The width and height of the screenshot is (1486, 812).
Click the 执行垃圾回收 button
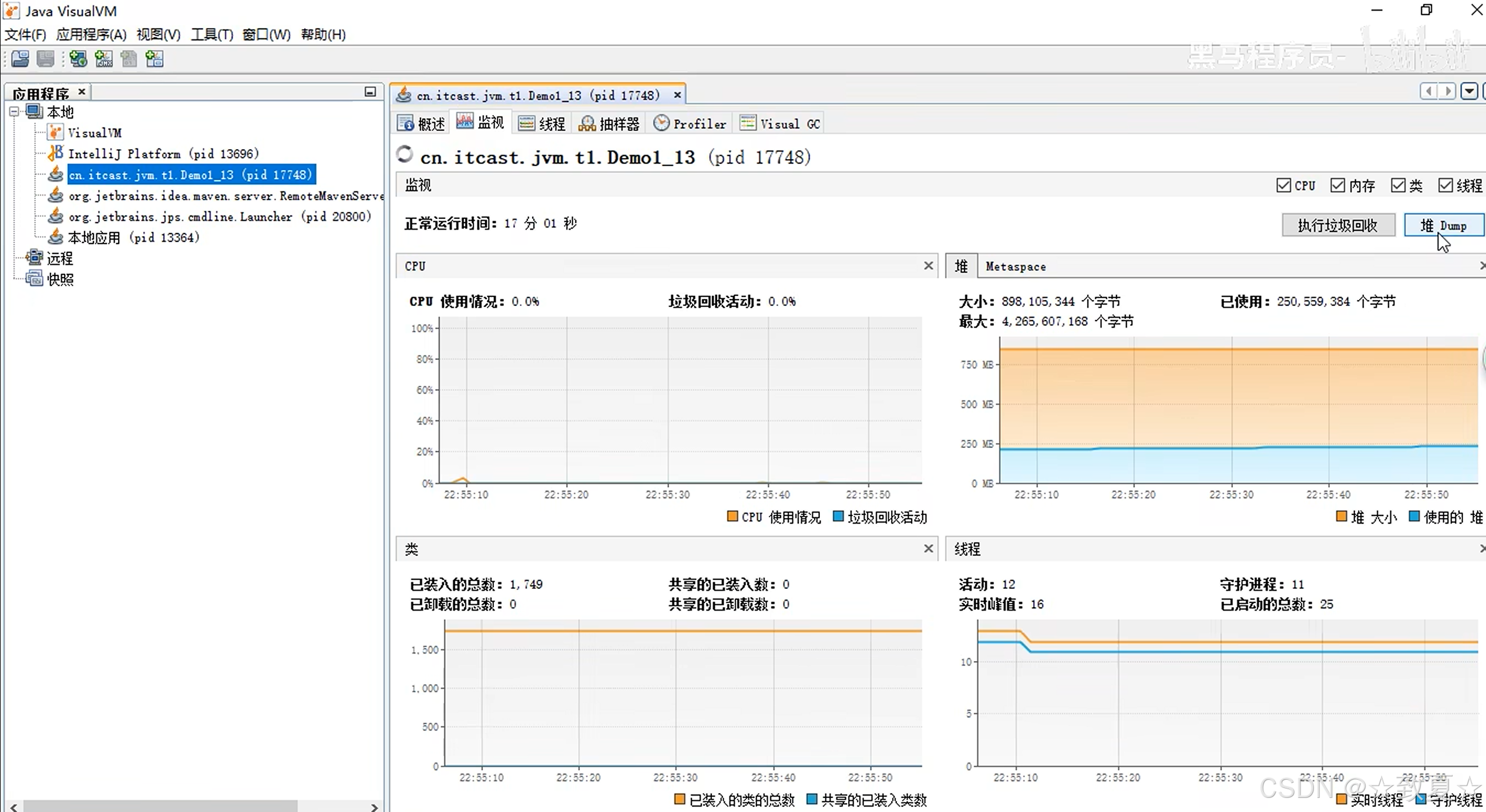click(1337, 225)
